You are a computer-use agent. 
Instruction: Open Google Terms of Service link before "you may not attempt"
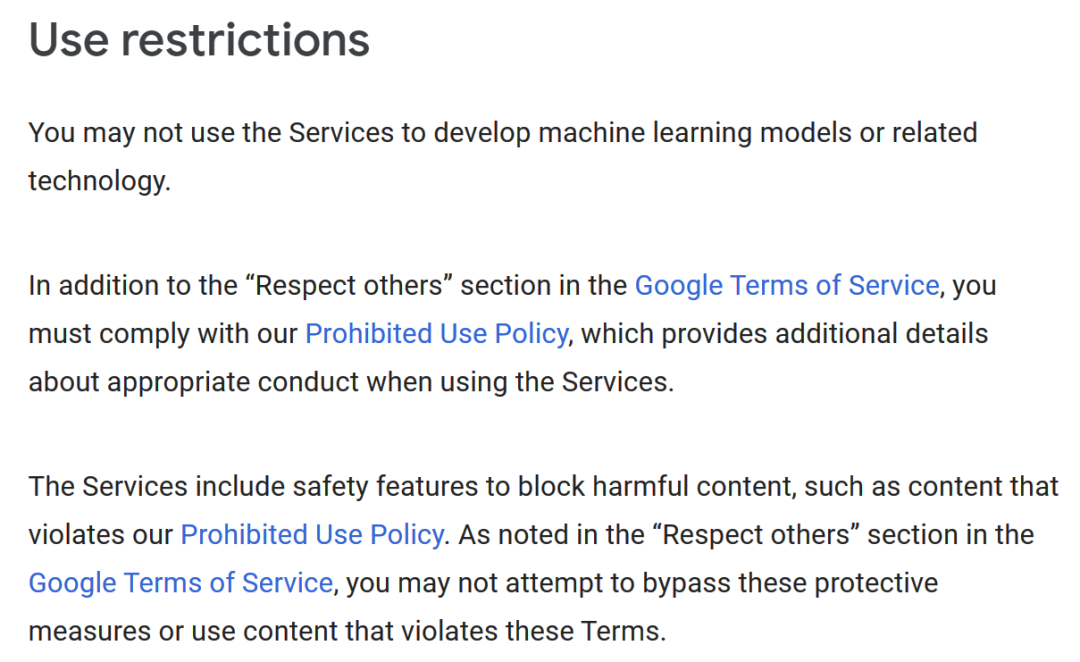pyautogui.click(x=180, y=583)
